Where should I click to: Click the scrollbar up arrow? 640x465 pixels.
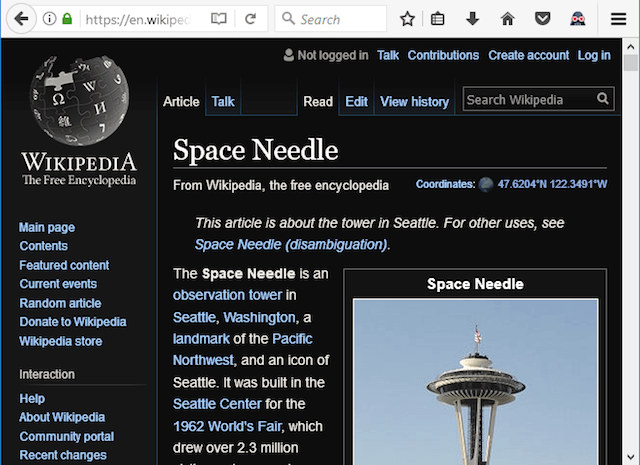[631, 47]
